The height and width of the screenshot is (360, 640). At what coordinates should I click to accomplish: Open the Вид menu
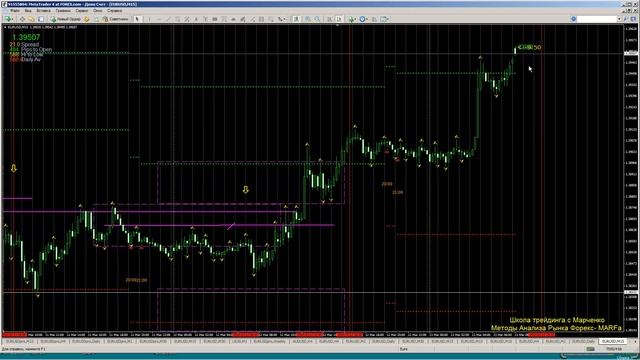click(28, 11)
